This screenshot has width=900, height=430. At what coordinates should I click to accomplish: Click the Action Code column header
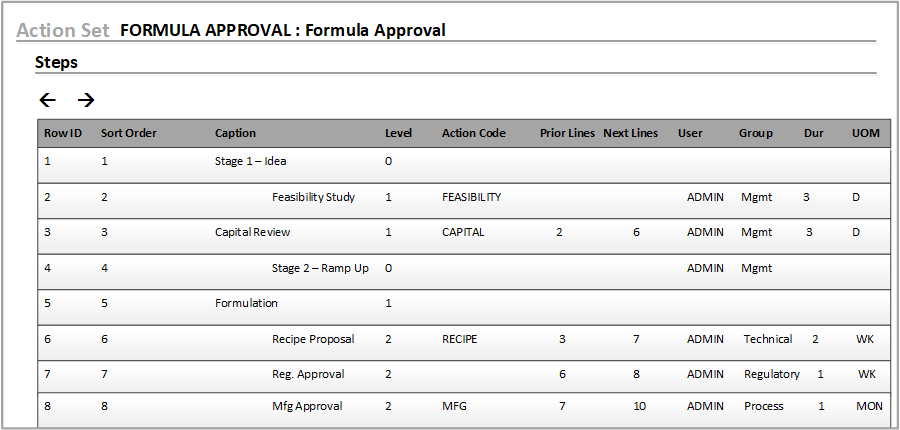[x=473, y=133]
